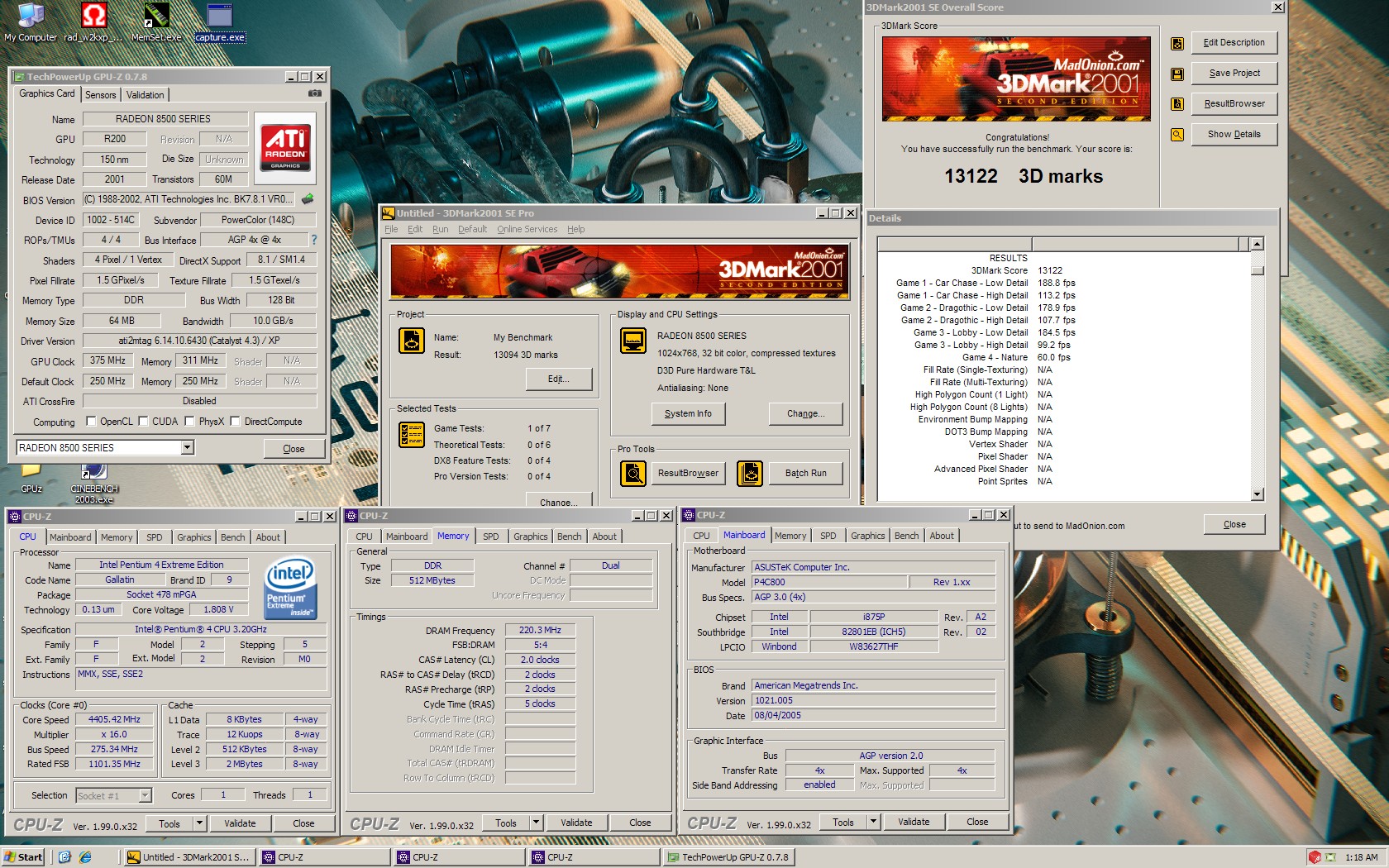The width and height of the screenshot is (1389, 868).
Task: Toggle the PhysX checkbox
Action: point(190,421)
